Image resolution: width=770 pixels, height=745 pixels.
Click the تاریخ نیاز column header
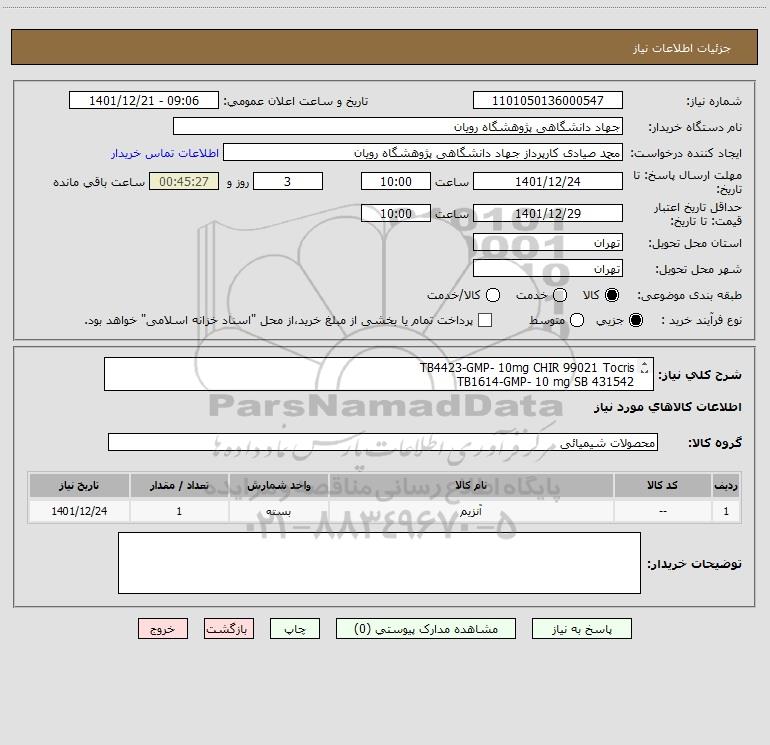(x=79, y=485)
